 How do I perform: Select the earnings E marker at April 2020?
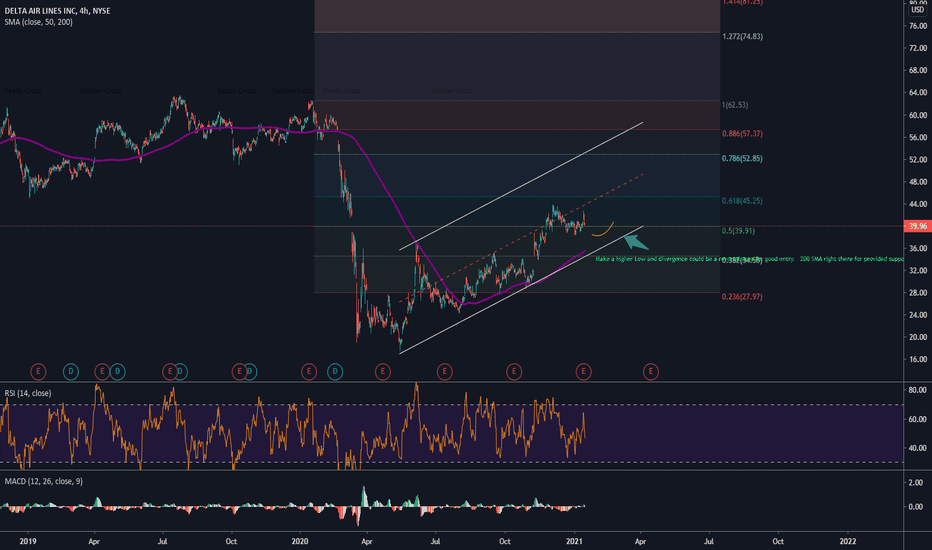383,372
